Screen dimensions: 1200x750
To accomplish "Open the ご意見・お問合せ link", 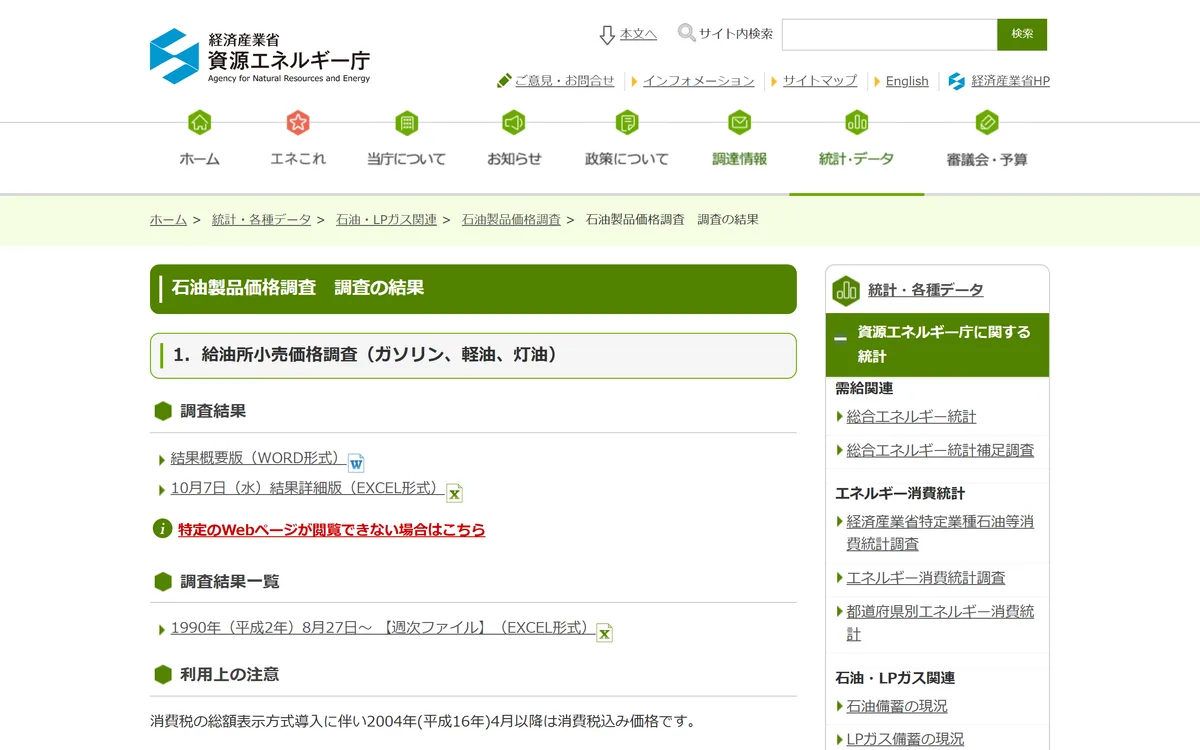I will [565, 81].
